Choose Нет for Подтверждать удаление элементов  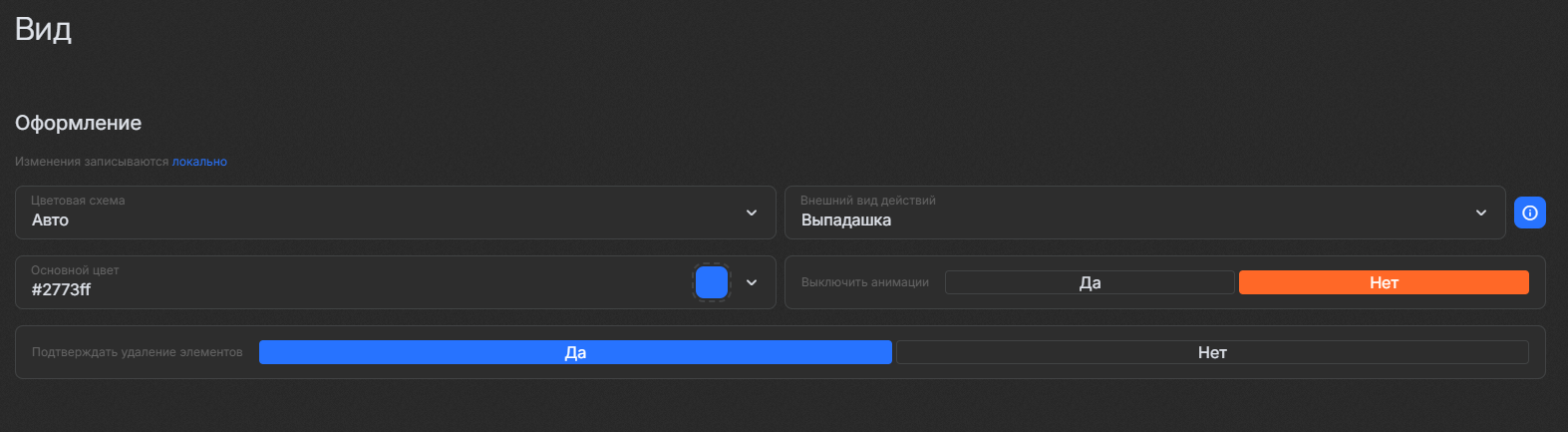click(x=1212, y=352)
